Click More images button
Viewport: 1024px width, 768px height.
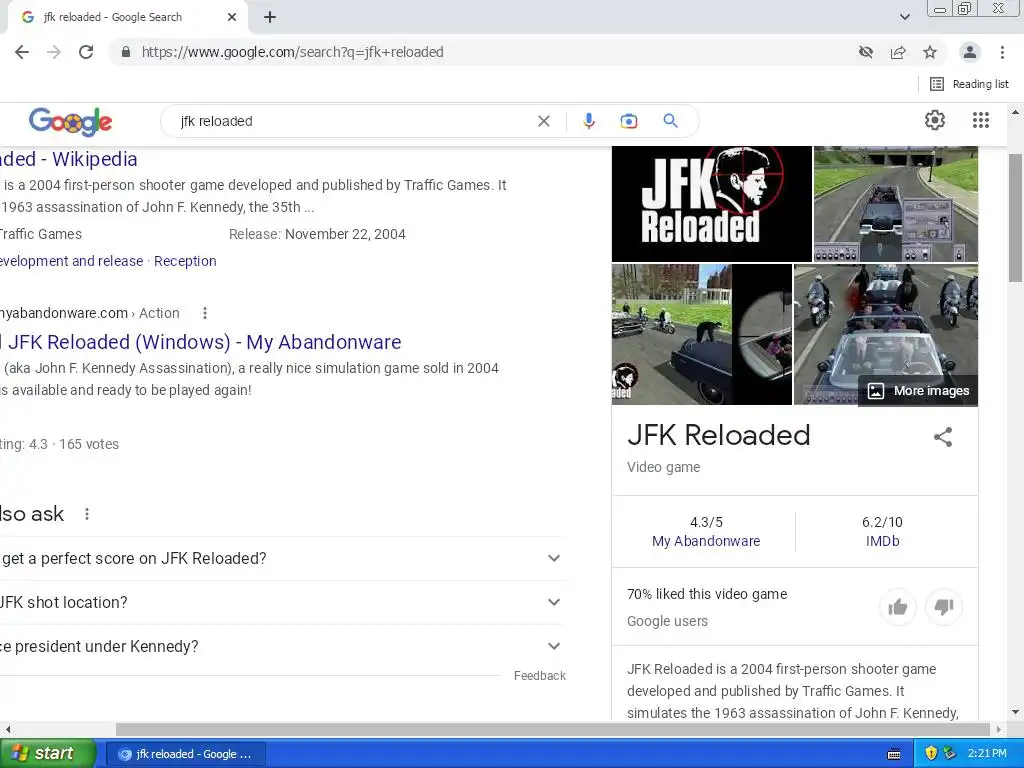click(x=918, y=391)
